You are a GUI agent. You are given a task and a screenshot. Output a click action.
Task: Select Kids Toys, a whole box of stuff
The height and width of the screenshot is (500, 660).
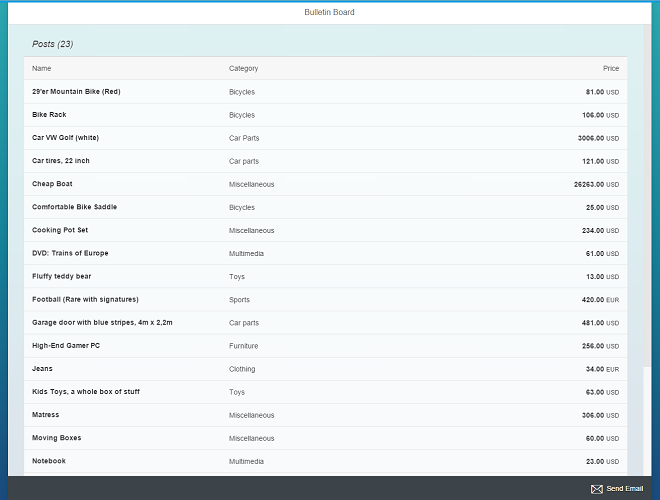pyautogui.click(x=86, y=391)
